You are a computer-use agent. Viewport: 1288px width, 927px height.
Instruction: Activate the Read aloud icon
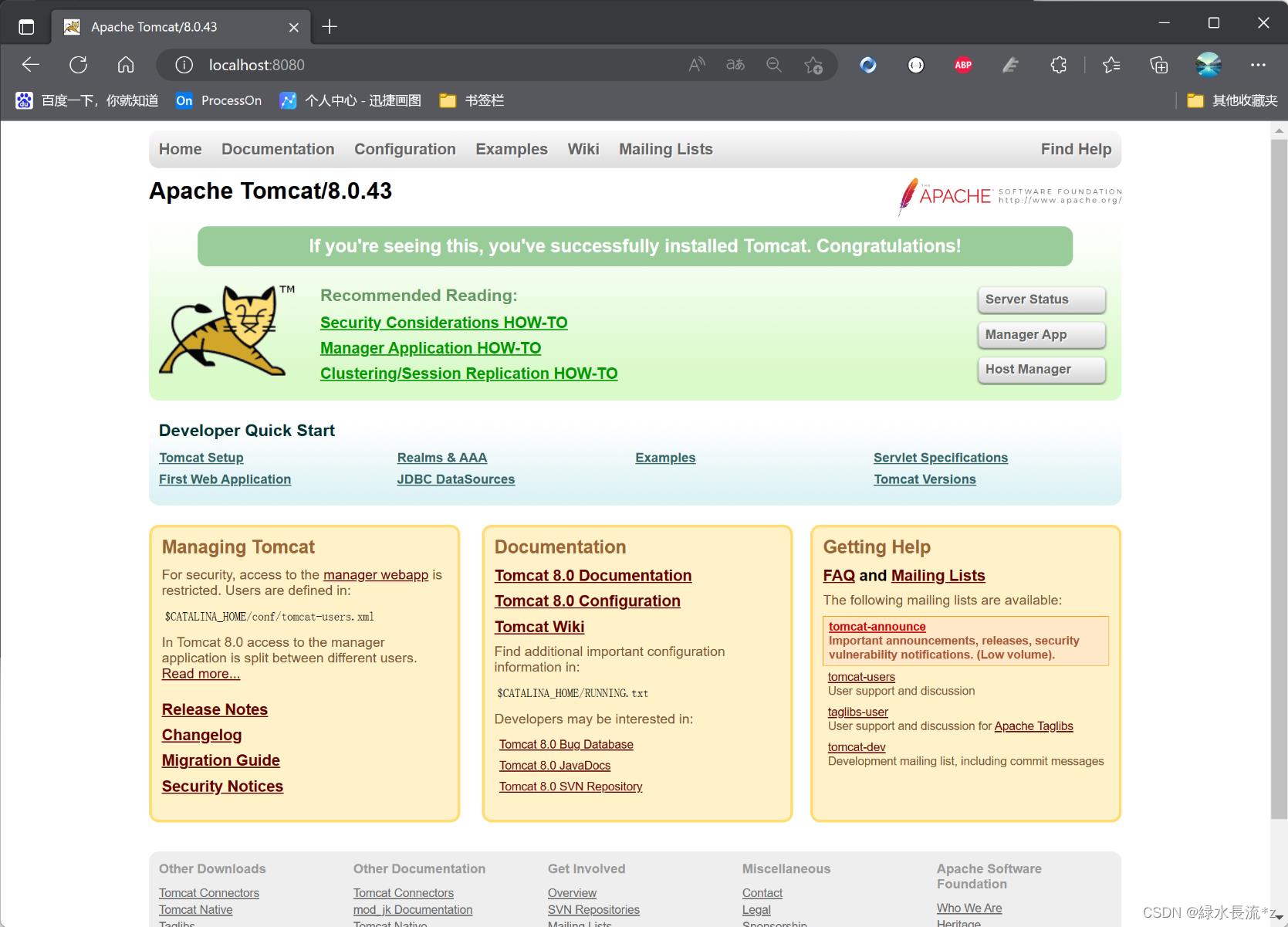click(697, 65)
